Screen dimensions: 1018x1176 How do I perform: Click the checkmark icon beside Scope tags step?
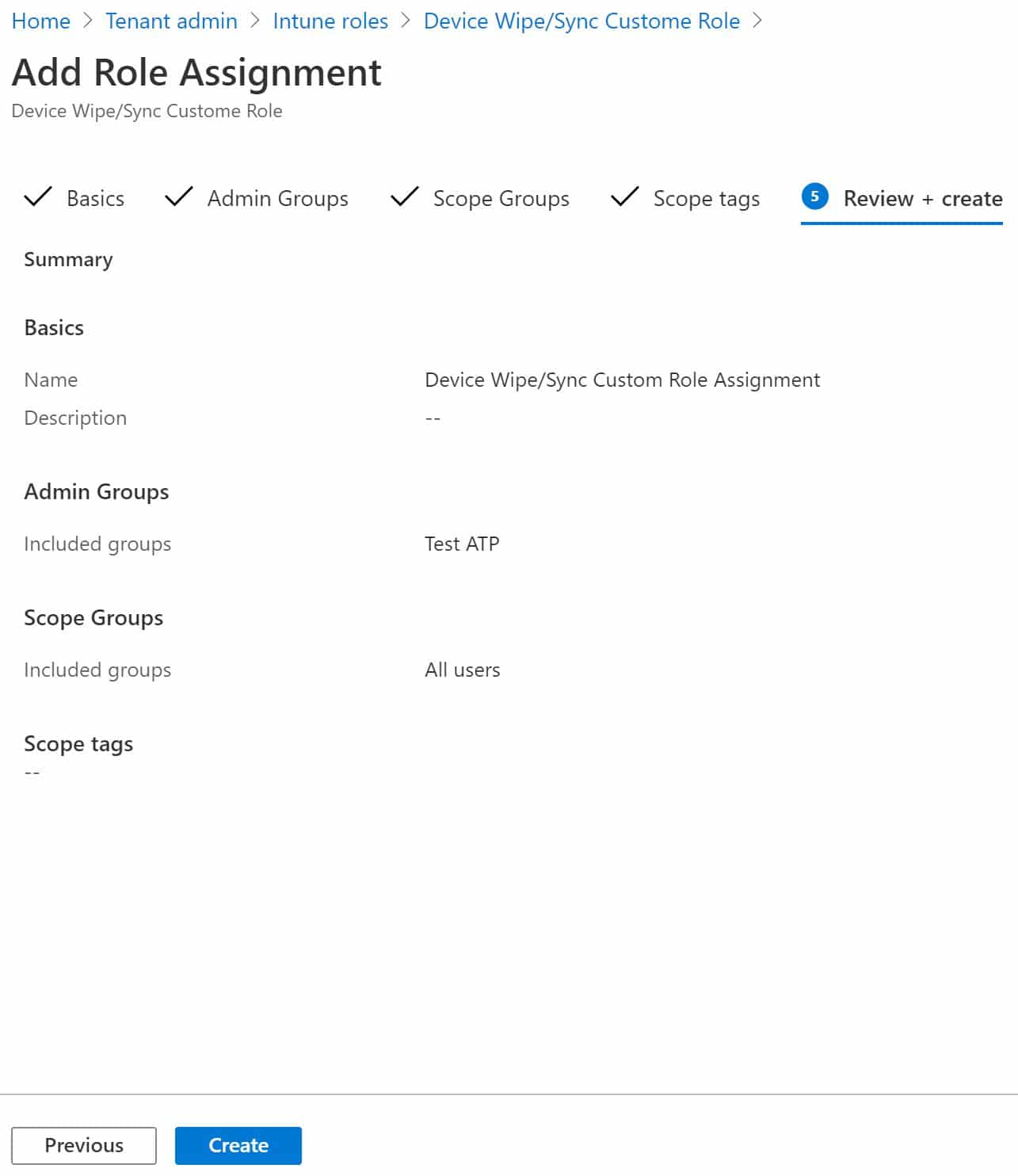click(x=625, y=198)
